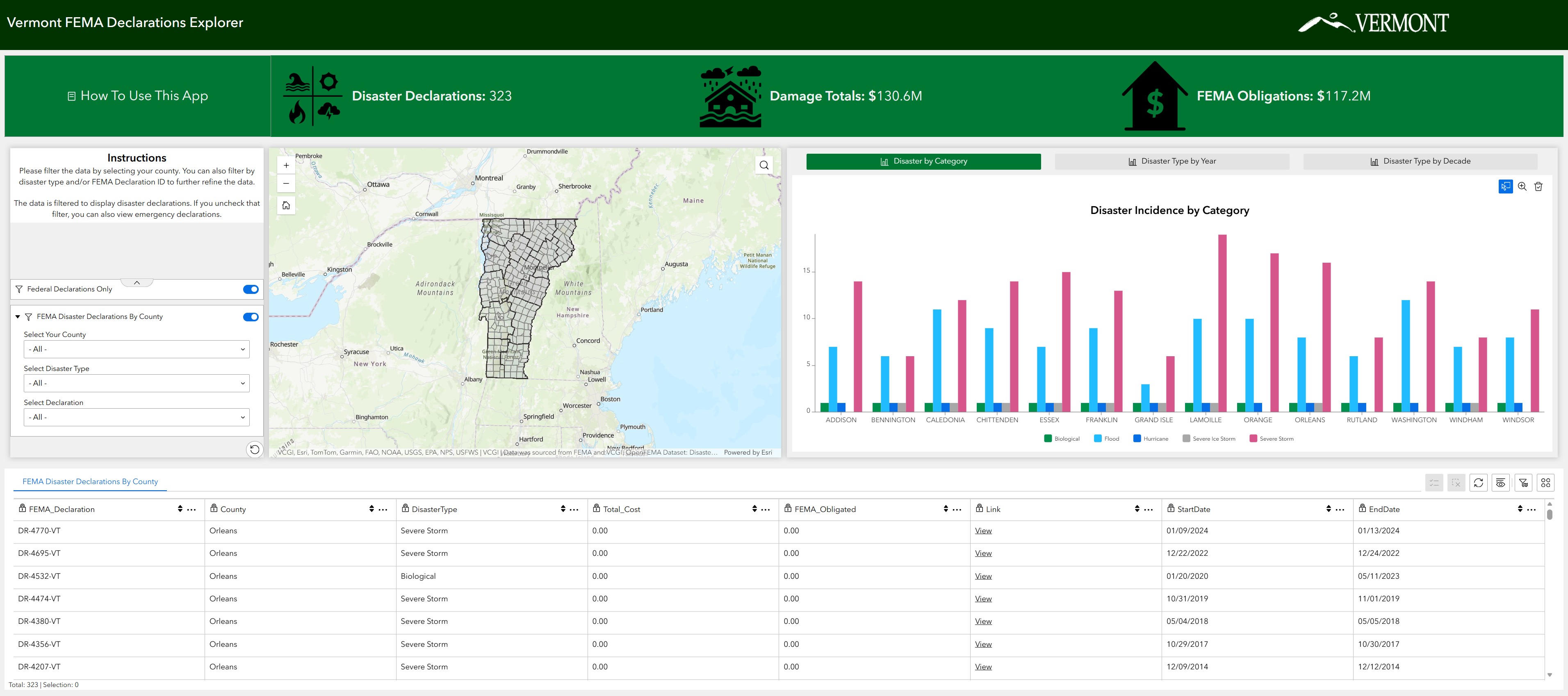
Task: Toggle Hurricane series in chart legend
Action: pos(1151,439)
